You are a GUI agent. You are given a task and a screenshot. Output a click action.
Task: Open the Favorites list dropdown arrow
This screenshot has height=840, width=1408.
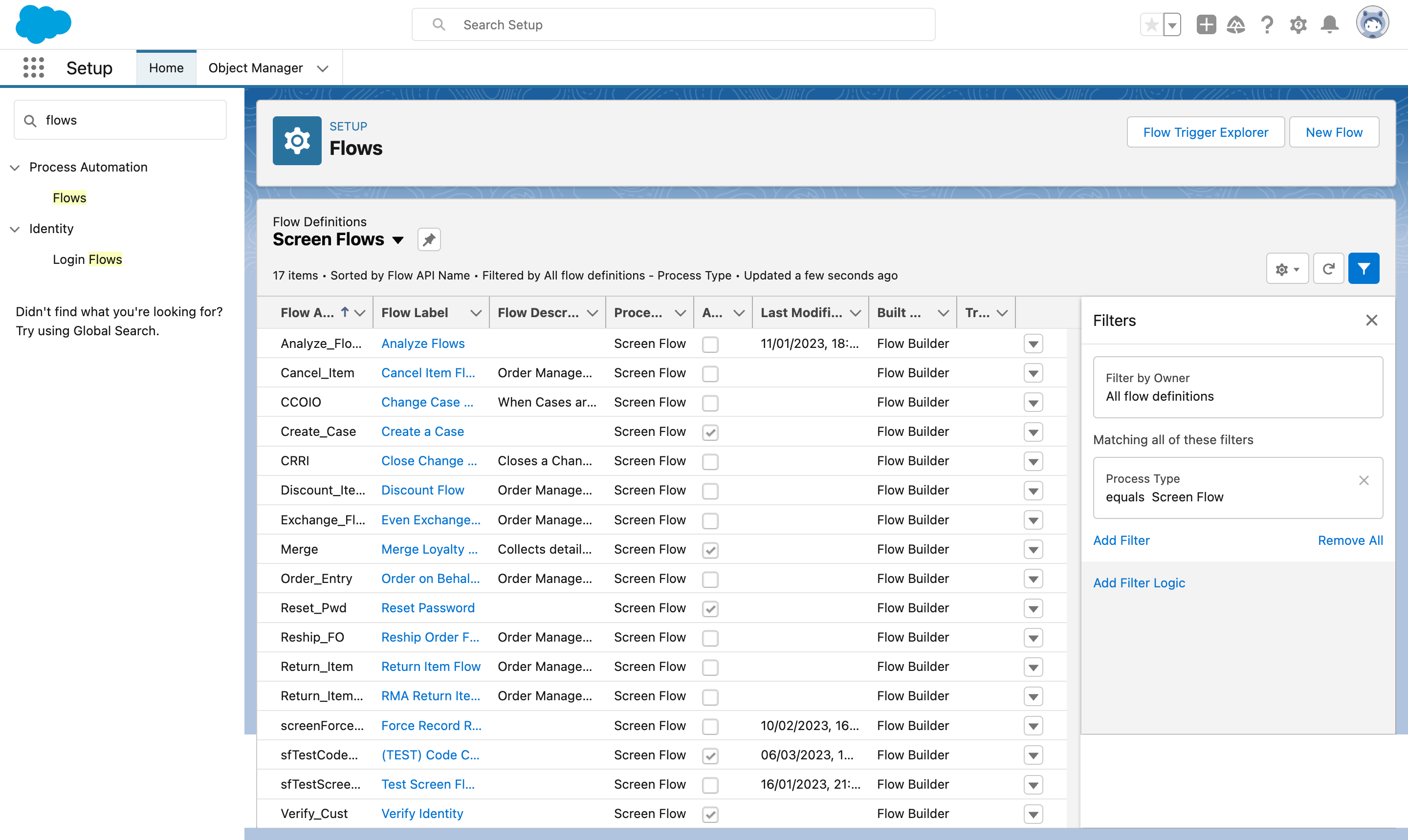pyautogui.click(x=1172, y=25)
